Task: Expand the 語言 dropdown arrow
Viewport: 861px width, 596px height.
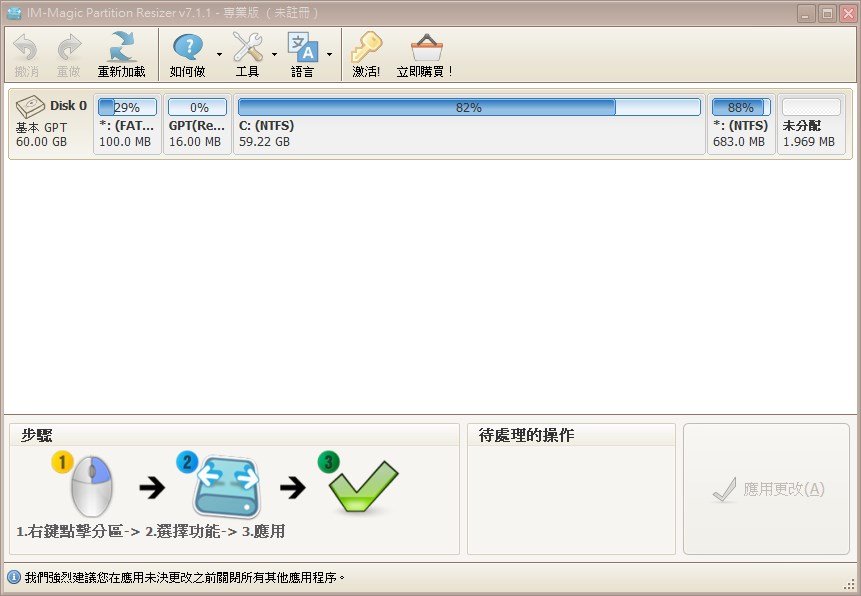Action: pos(329,54)
